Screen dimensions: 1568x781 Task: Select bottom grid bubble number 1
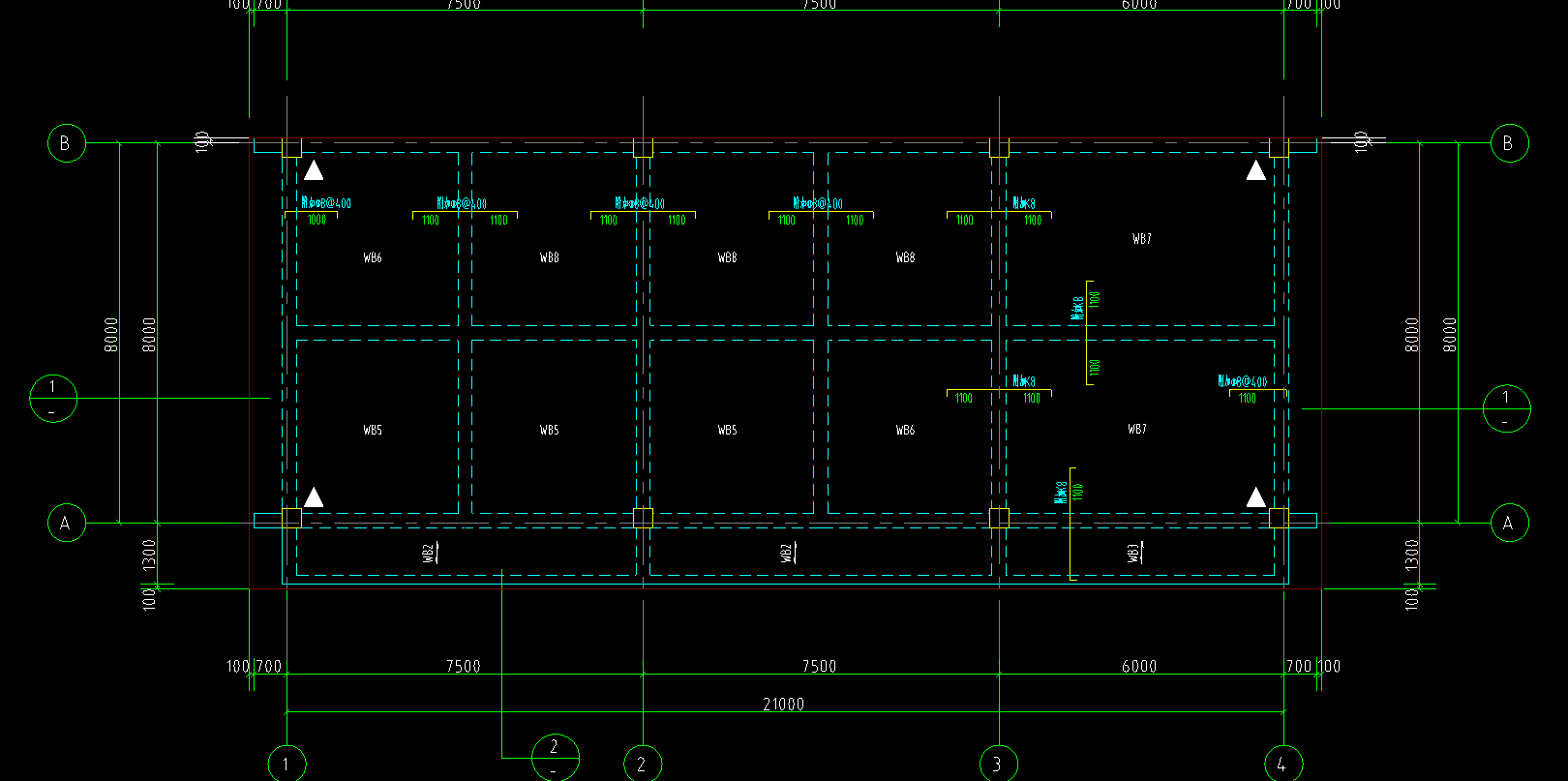(286, 764)
